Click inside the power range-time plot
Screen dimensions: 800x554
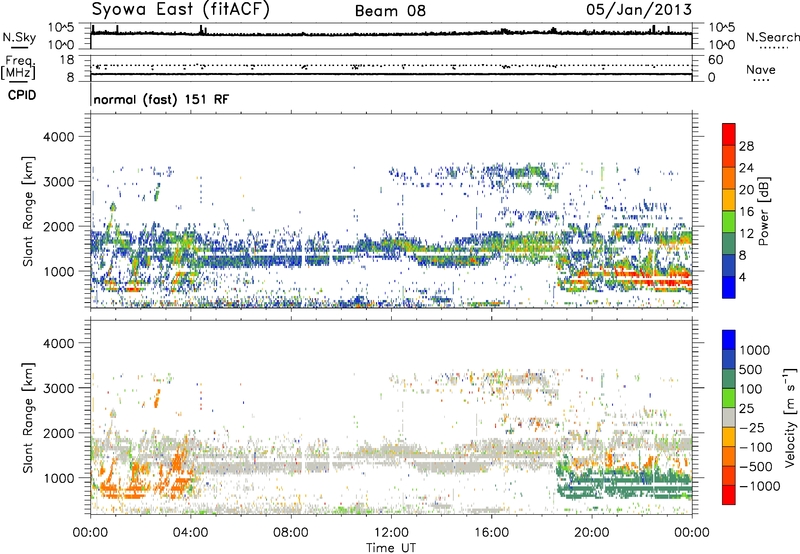pyautogui.click(x=391, y=211)
